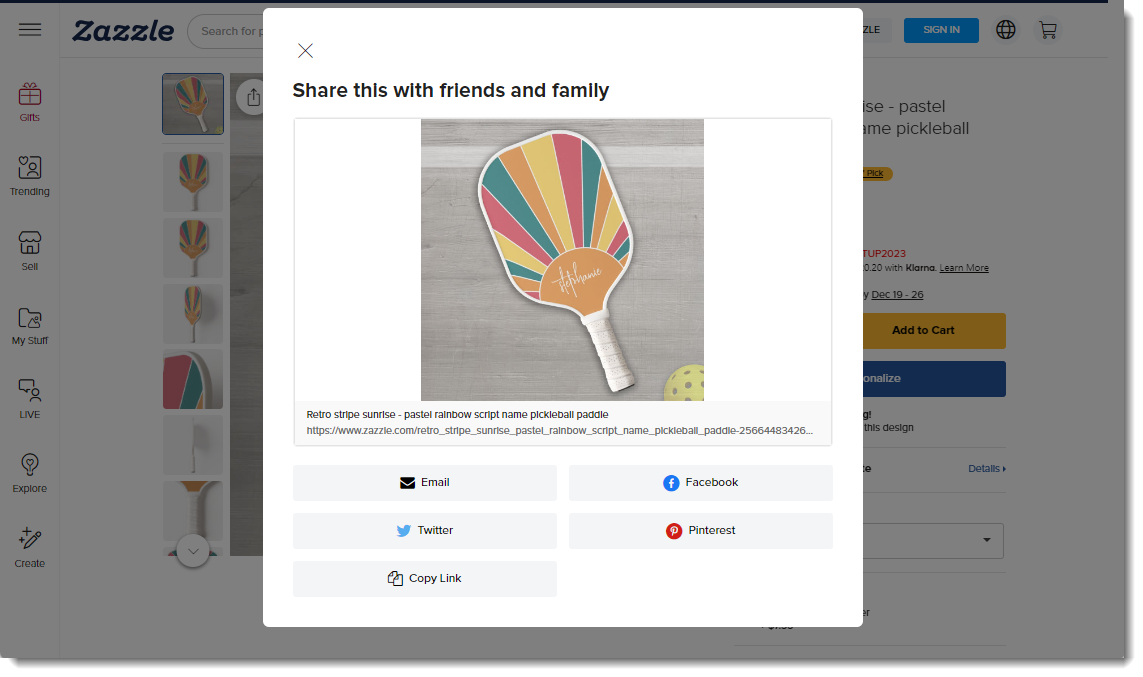1143x677 pixels.
Task: Share the product on Facebook
Action: tap(700, 483)
